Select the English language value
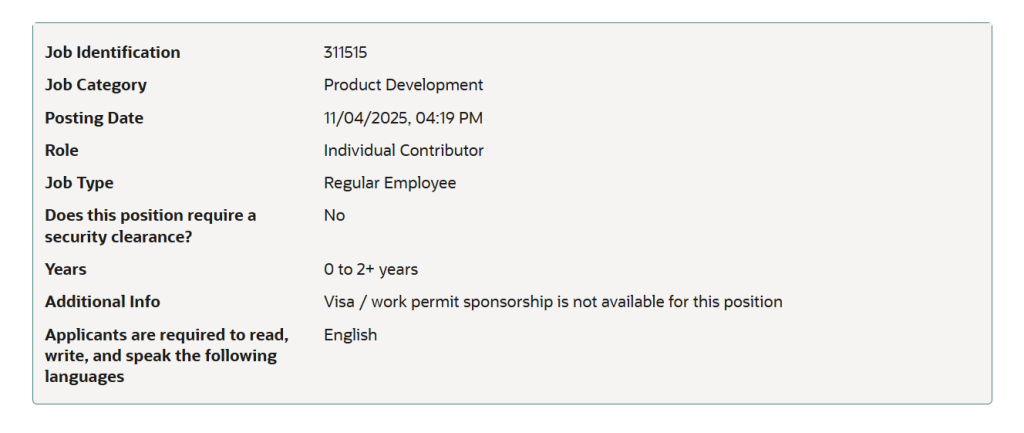The height and width of the screenshot is (433, 1024). click(350, 335)
